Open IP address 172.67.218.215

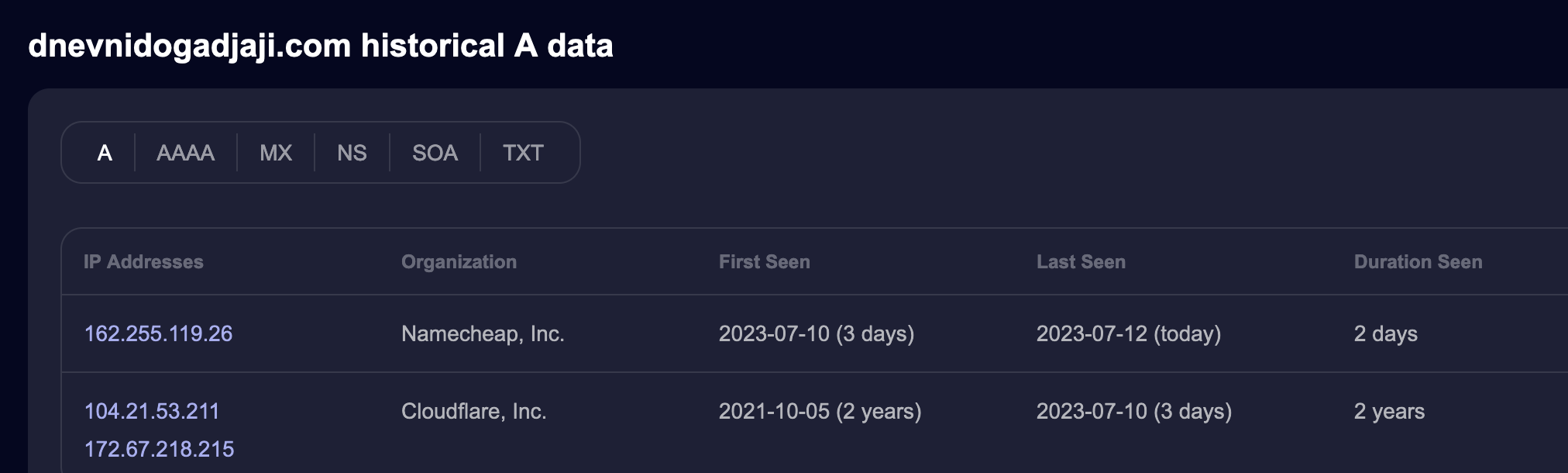tap(159, 449)
